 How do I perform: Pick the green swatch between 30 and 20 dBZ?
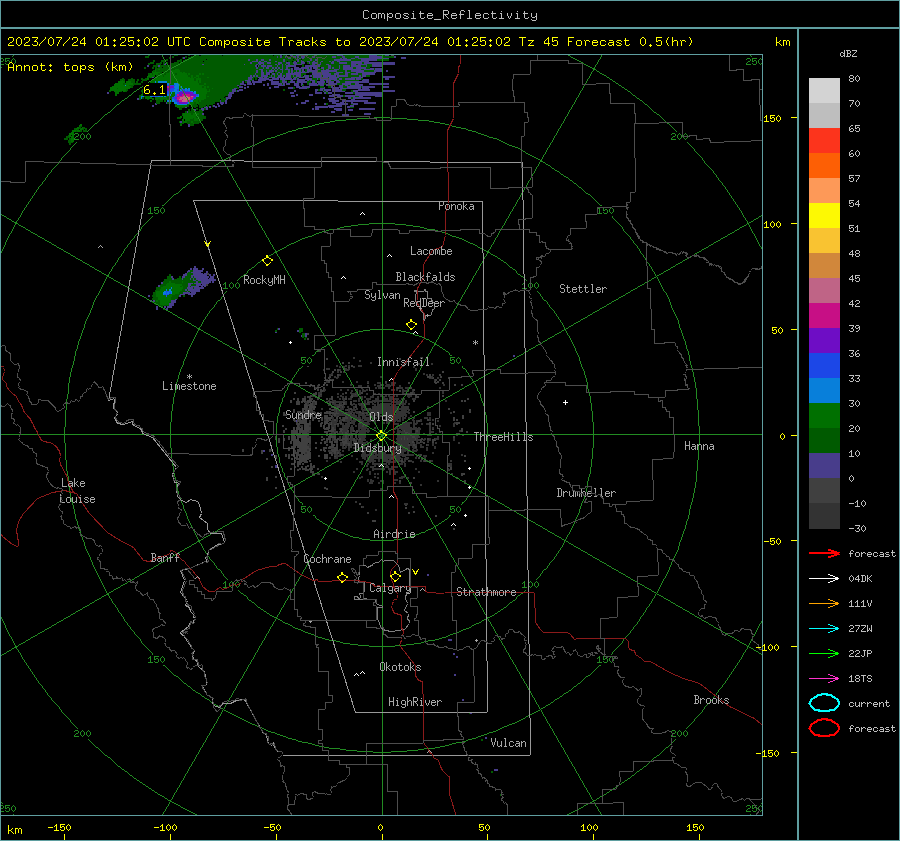click(x=824, y=416)
